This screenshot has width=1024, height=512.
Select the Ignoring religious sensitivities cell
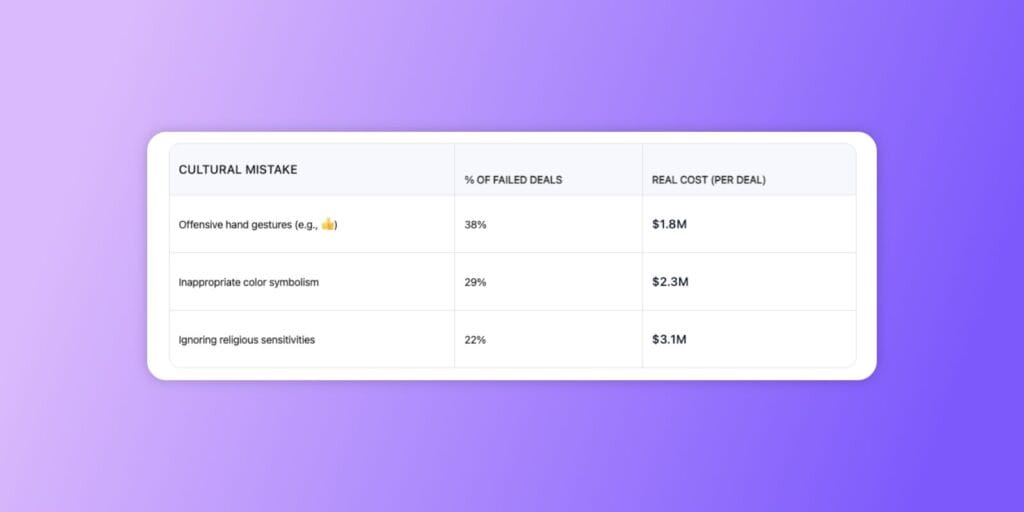(247, 340)
